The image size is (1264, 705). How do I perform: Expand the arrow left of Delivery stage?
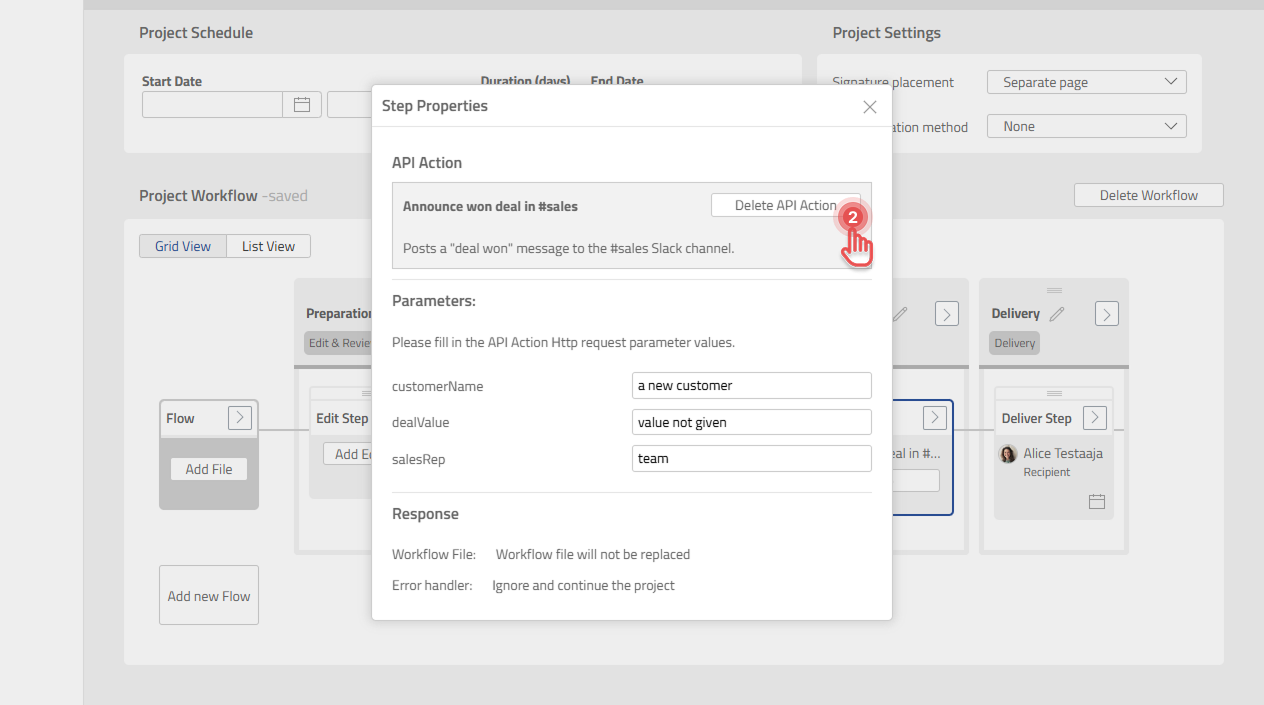[947, 314]
